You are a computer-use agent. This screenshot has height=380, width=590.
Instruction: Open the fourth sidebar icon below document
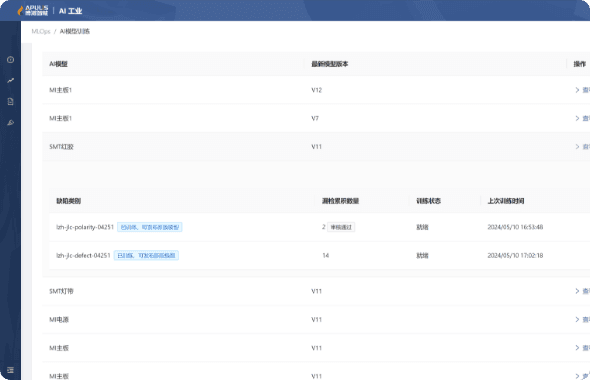pos(11,122)
